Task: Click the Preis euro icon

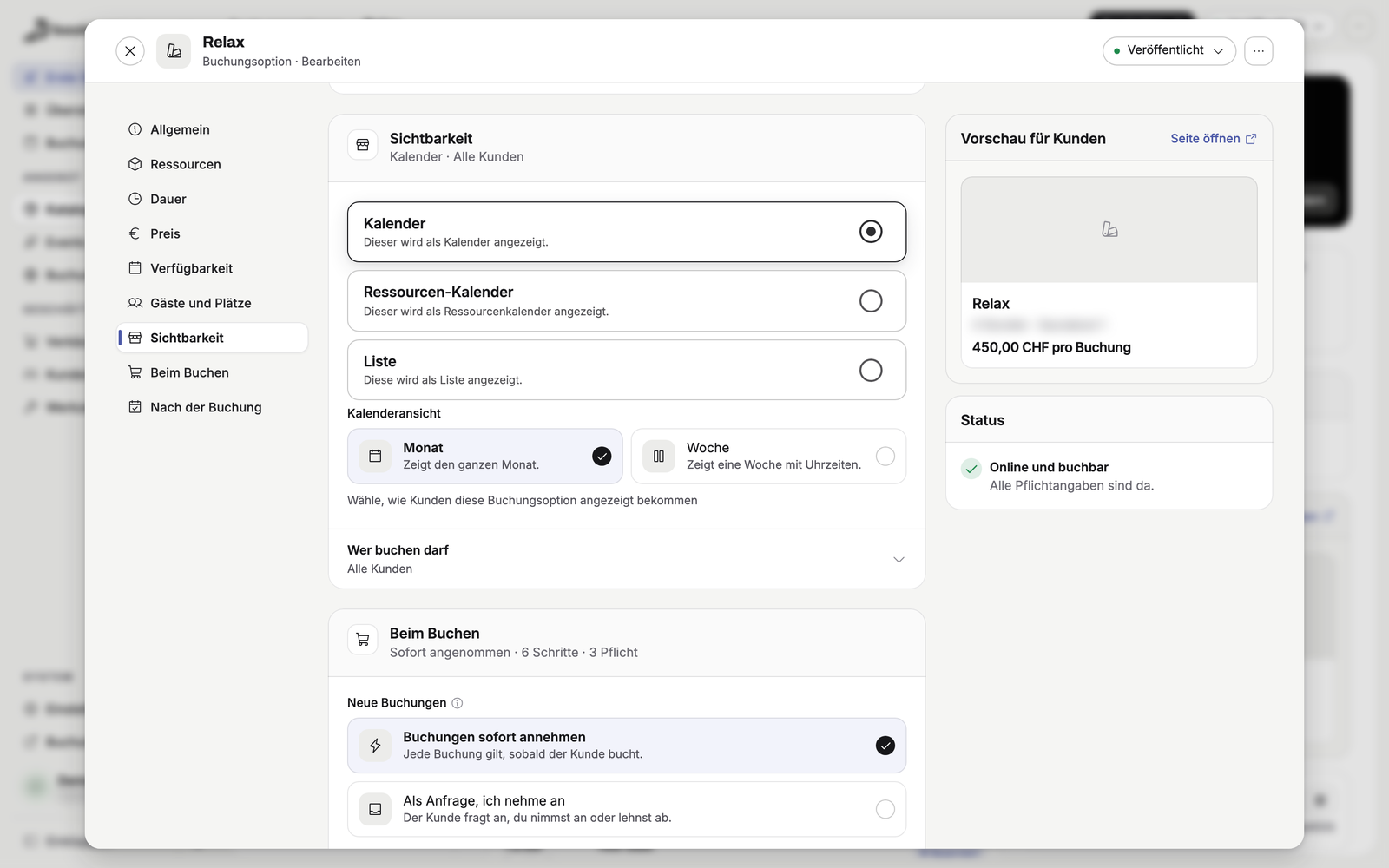Action: tap(135, 233)
